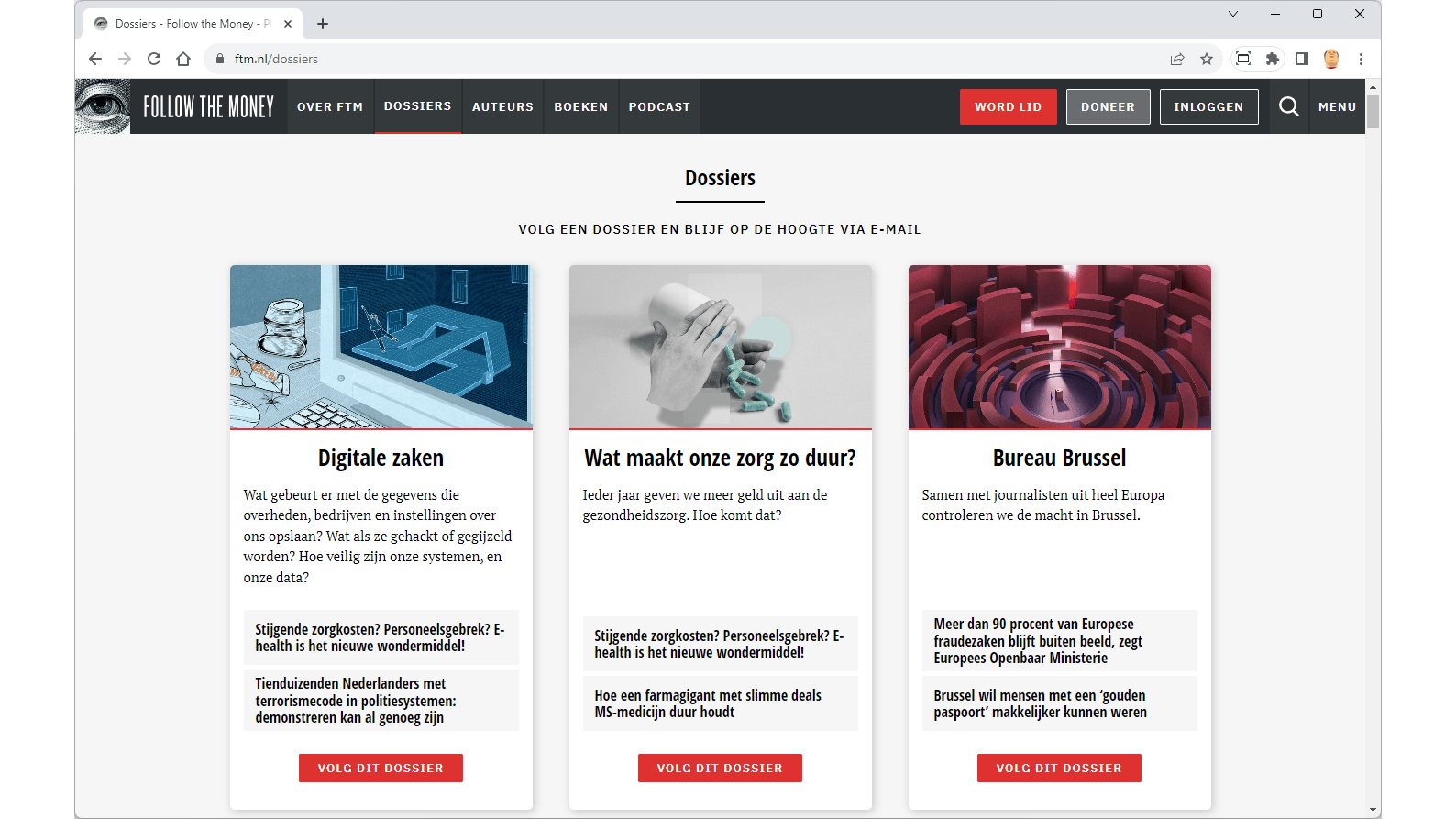Click the browser forward arrow
The width and height of the screenshot is (1456, 819).
click(125, 59)
